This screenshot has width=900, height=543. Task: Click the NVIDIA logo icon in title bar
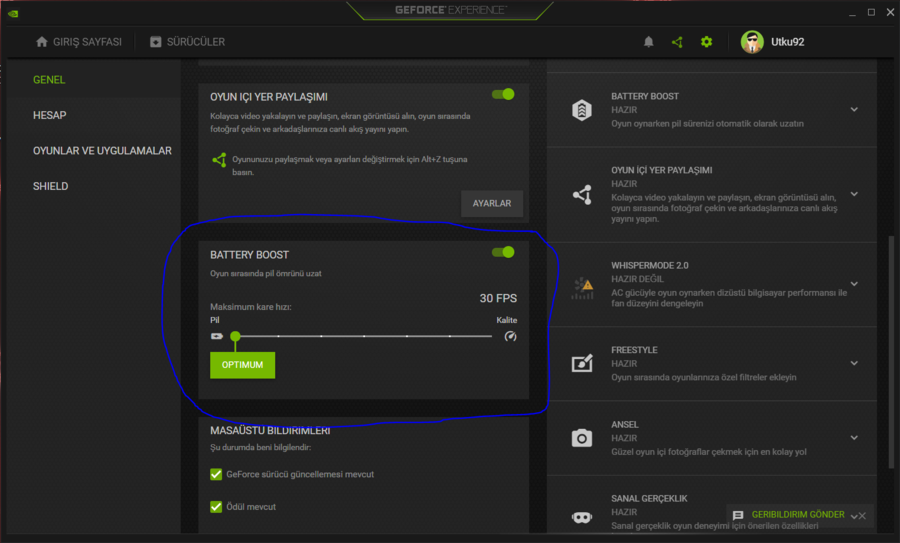(13, 13)
